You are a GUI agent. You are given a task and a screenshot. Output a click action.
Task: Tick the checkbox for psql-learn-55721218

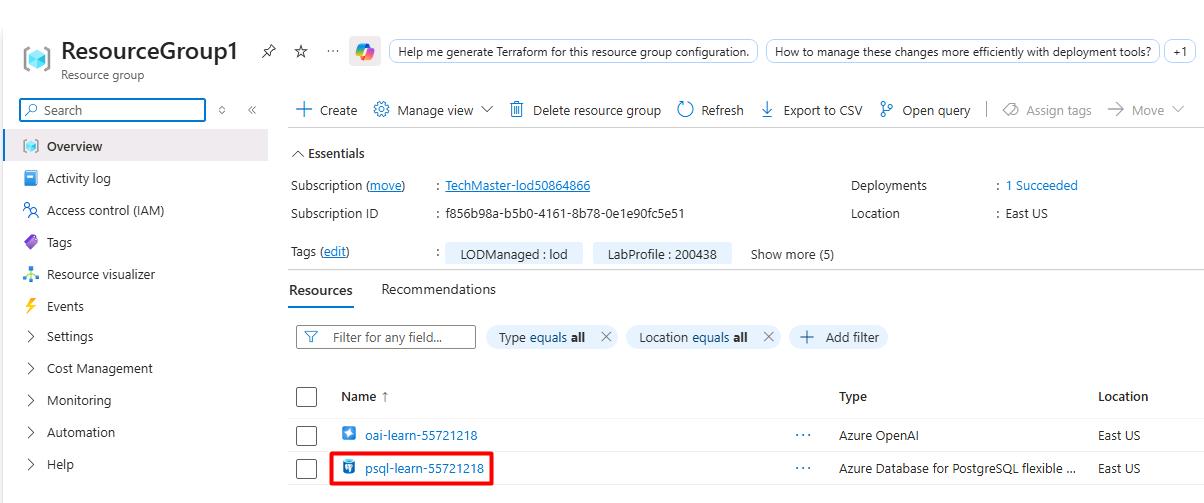pos(306,469)
